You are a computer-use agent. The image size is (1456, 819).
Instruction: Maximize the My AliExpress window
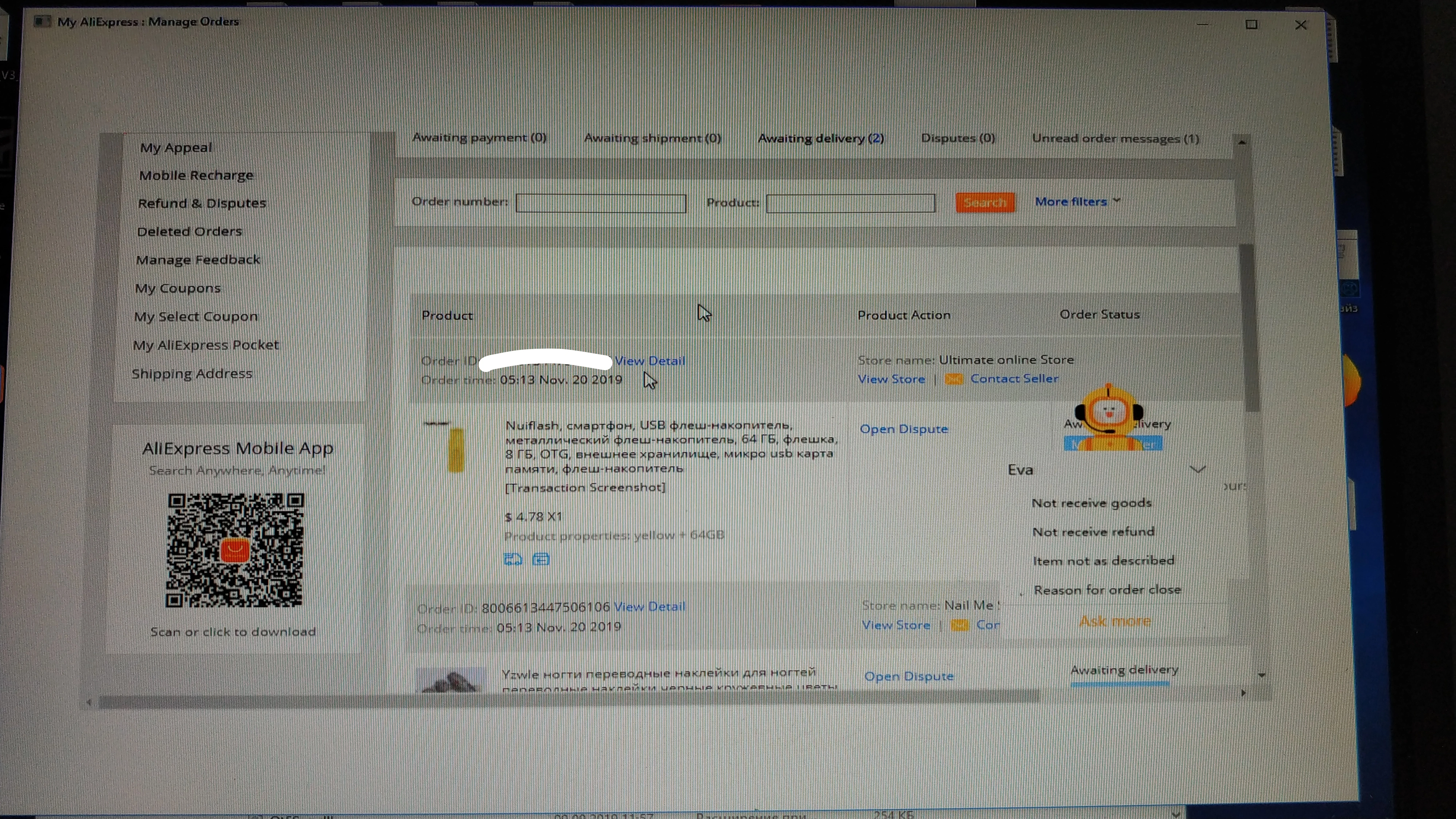point(1251,24)
